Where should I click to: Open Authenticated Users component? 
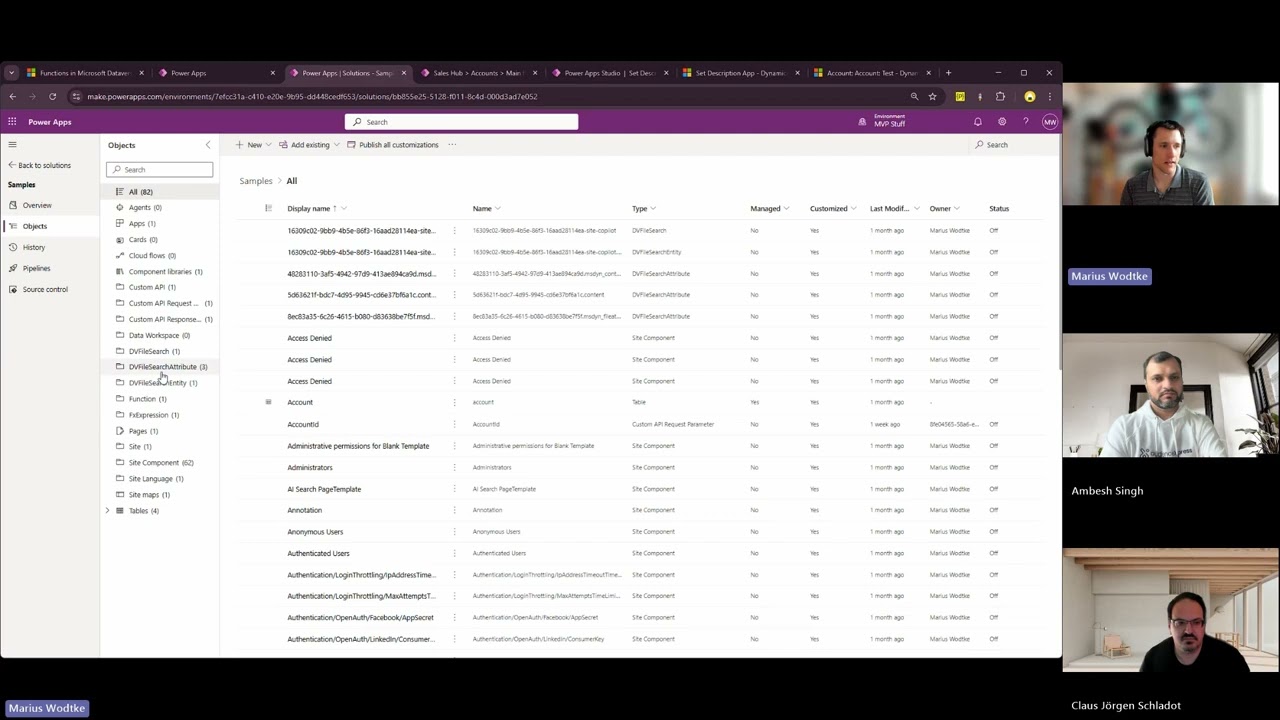click(x=318, y=553)
